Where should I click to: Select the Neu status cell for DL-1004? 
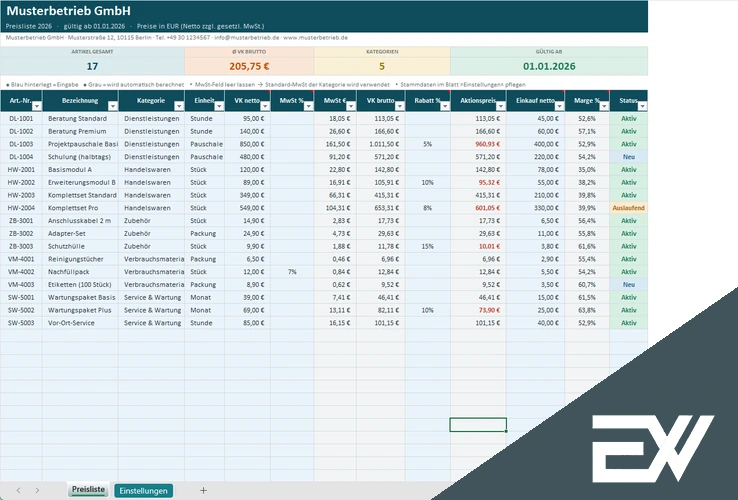pos(628,157)
